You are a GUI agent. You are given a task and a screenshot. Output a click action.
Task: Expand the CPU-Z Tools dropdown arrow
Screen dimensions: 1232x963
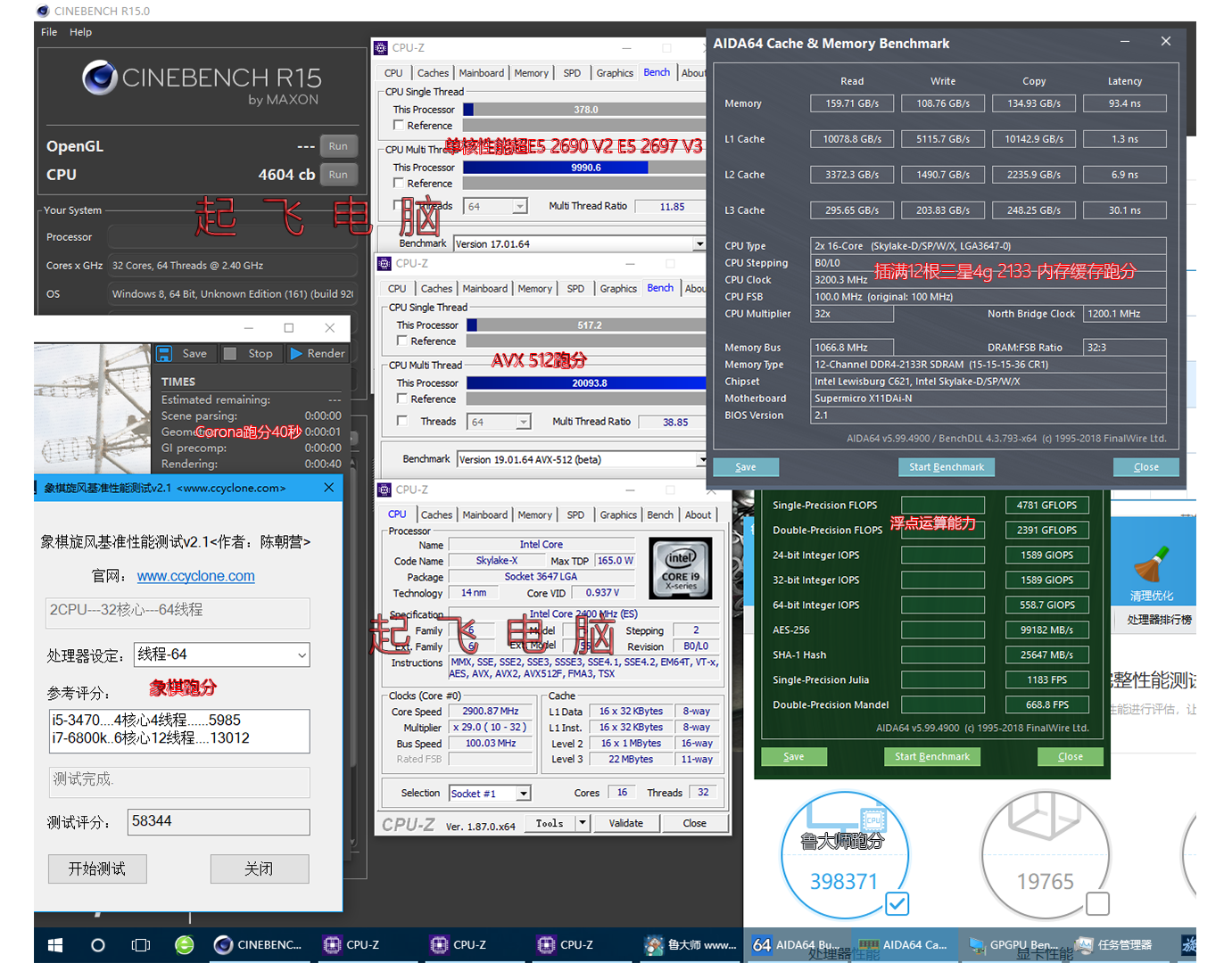pyautogui.click(x=583, y=823)
